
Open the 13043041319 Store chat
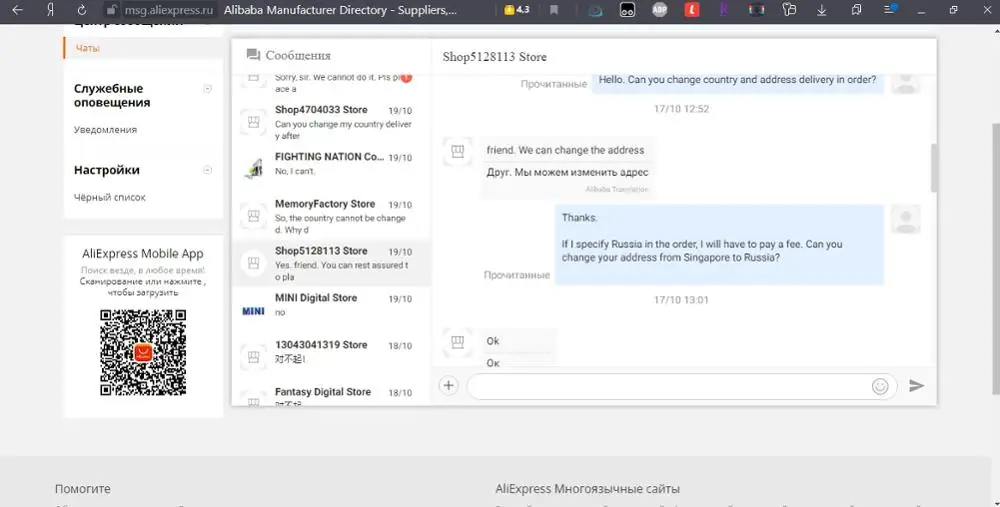331,357
